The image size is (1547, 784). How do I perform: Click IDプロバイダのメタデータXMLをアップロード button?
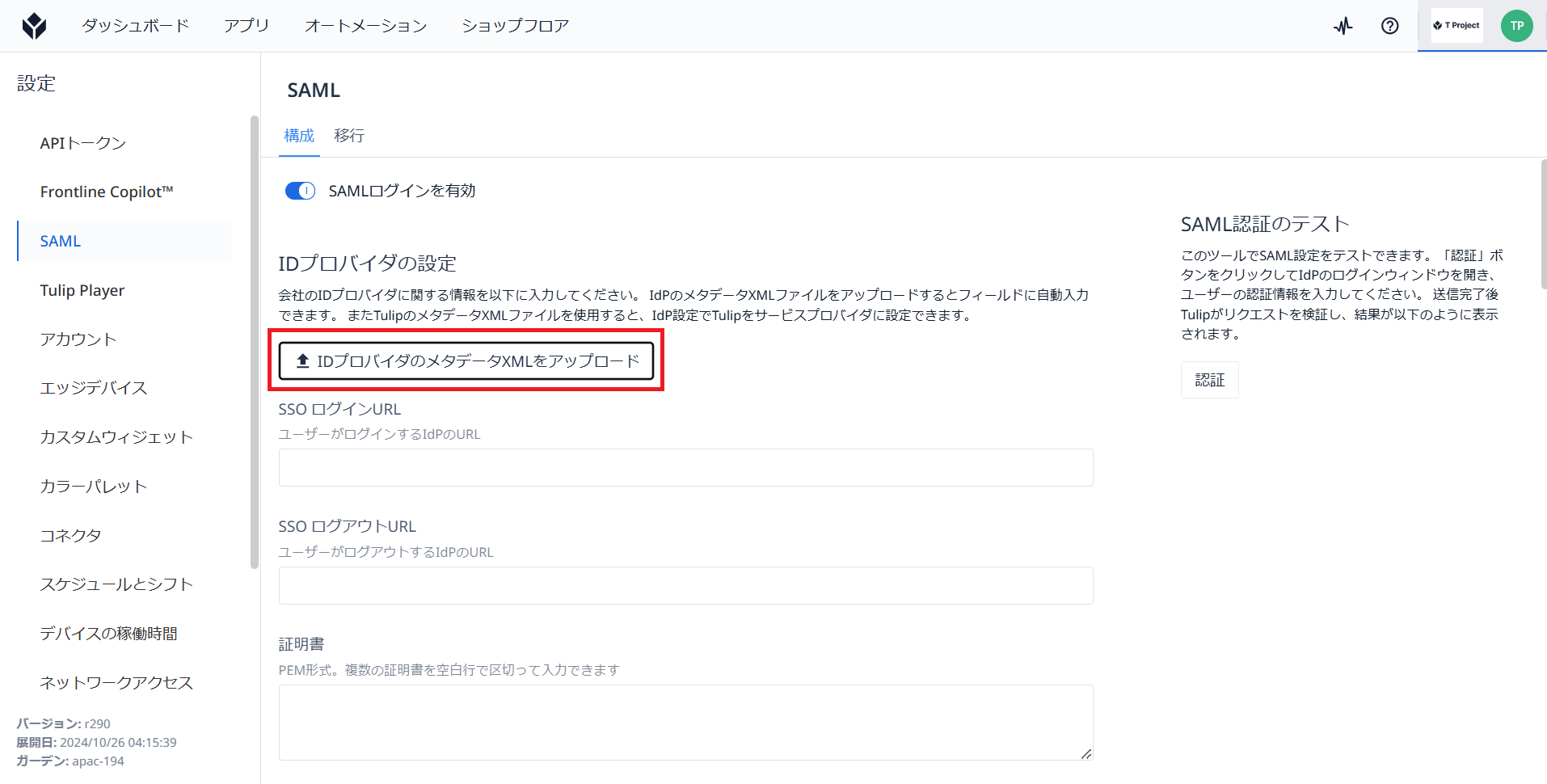[x=466, y=360]
